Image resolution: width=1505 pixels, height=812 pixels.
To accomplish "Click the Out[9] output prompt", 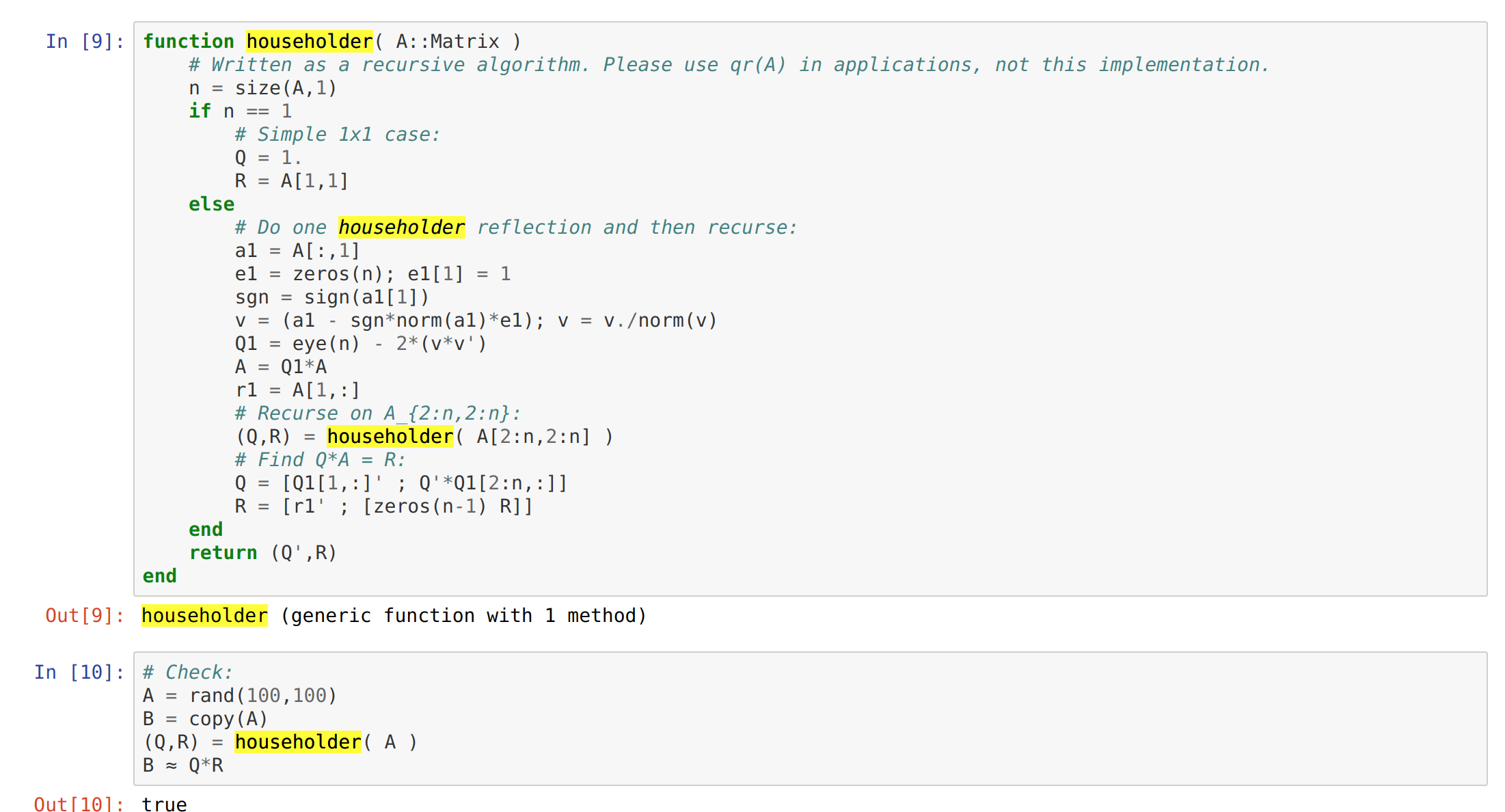I will point(85,616).
